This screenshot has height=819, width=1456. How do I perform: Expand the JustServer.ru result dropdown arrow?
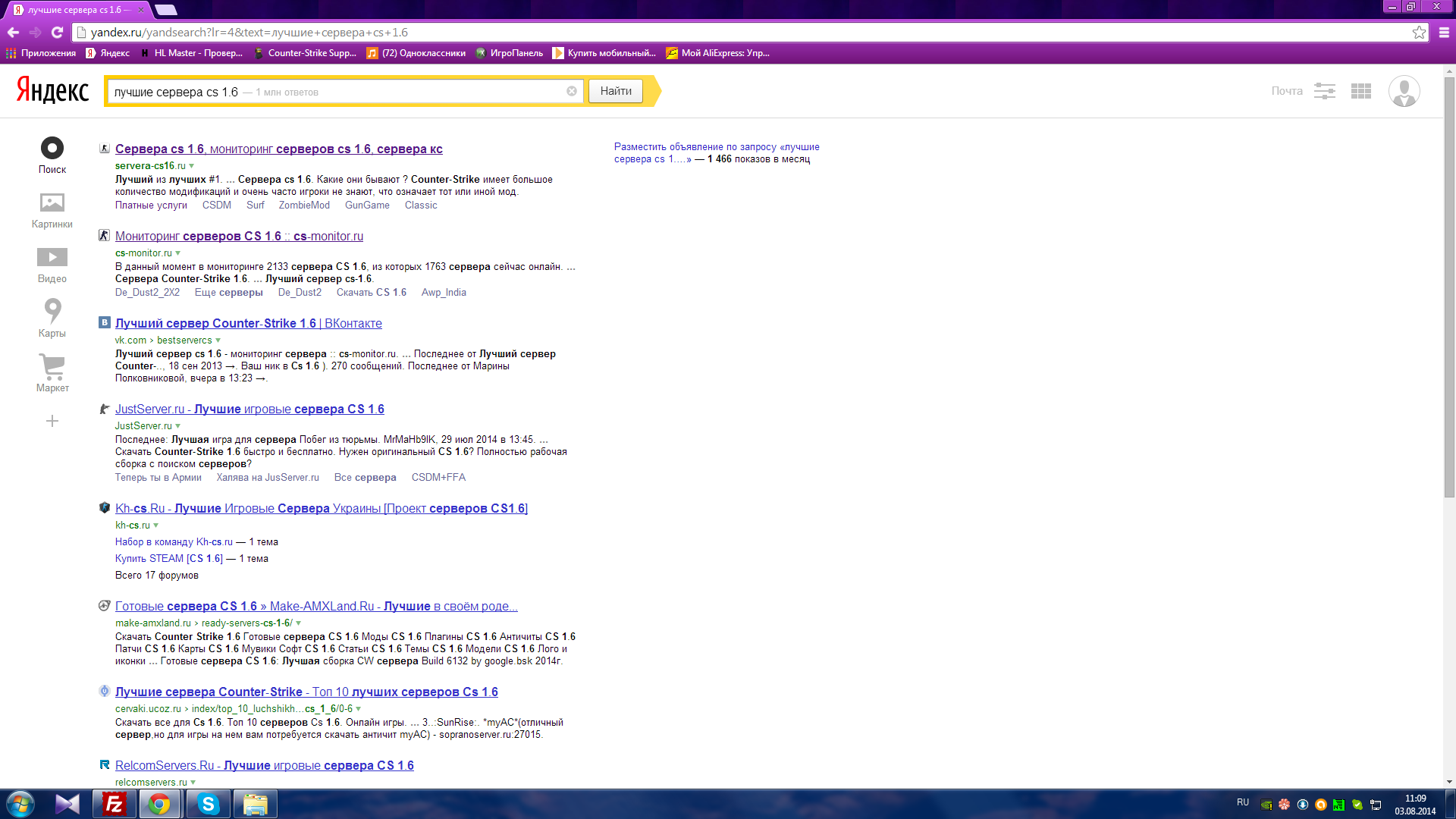tap(178, 426)
